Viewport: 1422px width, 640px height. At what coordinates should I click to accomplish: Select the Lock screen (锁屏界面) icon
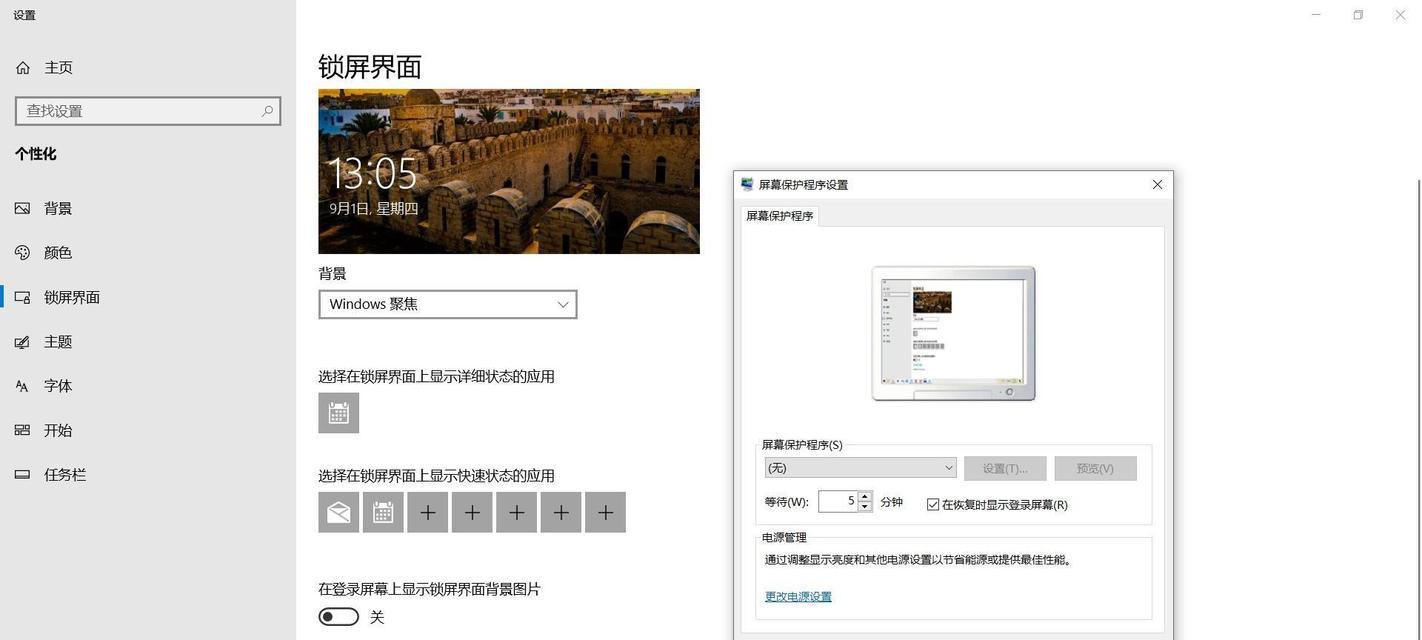coord(23,297)
